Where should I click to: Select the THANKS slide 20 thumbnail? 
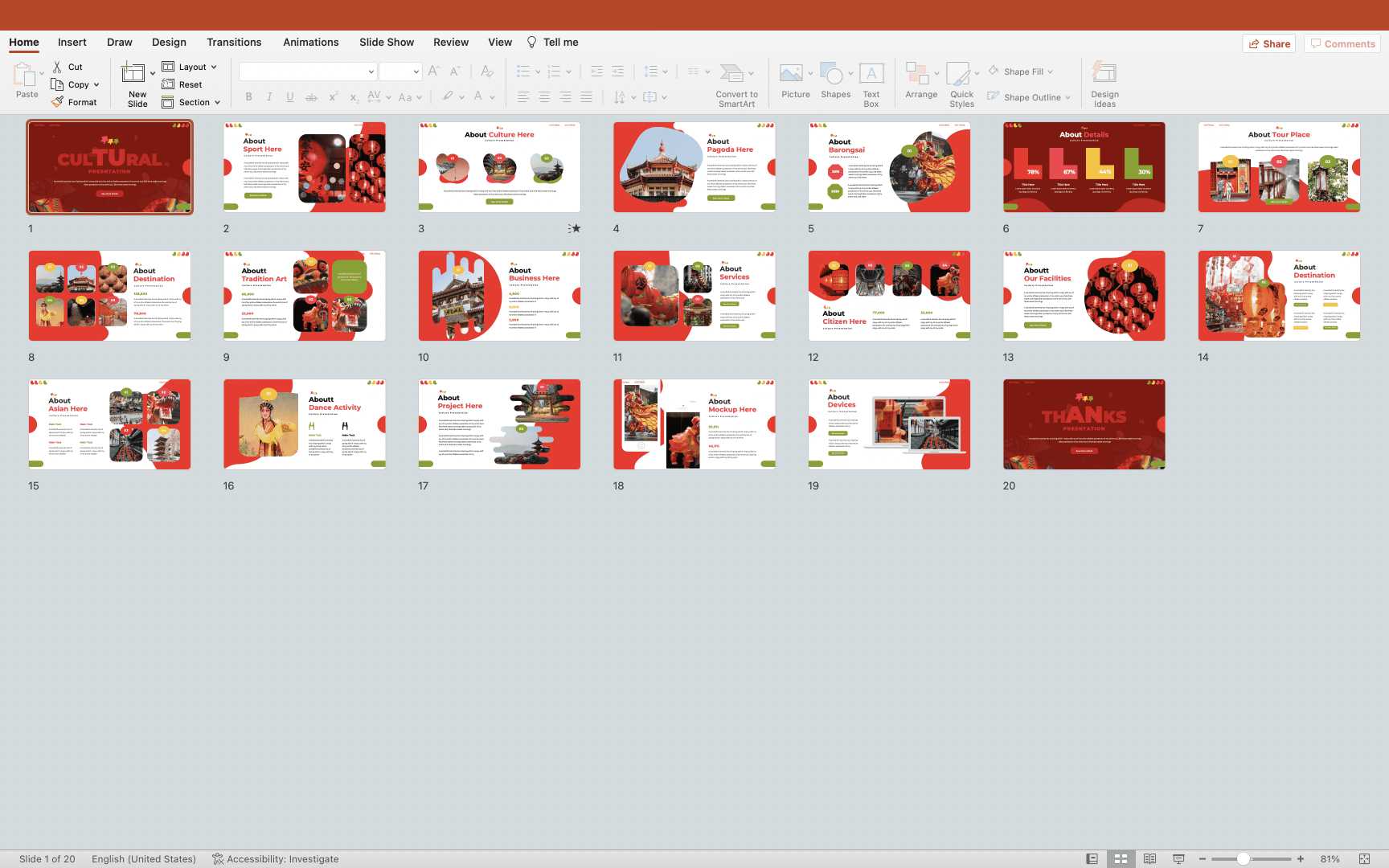tap(1084, 424)
